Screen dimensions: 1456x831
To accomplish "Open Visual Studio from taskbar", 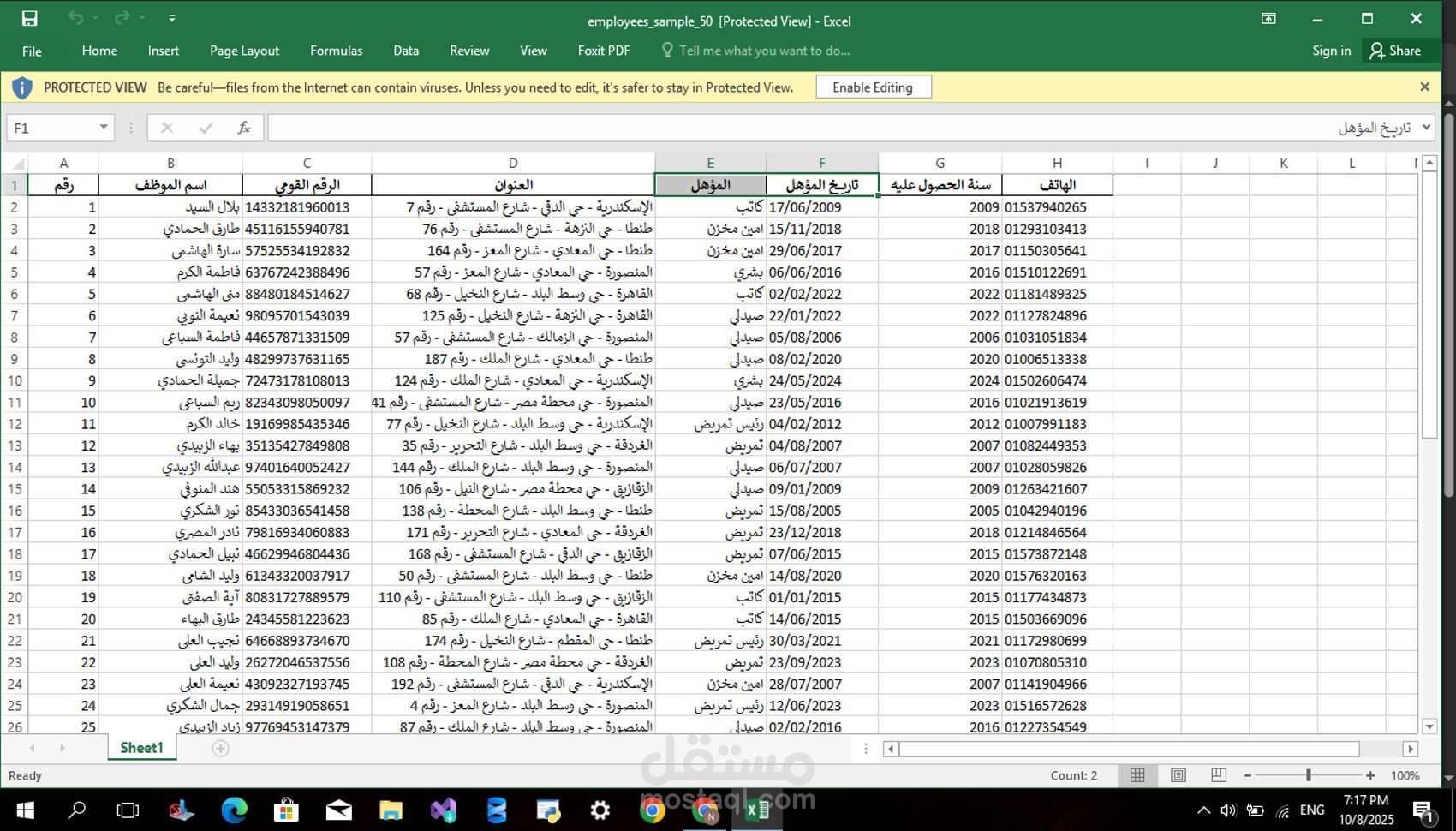I will (x=444, y=810).
